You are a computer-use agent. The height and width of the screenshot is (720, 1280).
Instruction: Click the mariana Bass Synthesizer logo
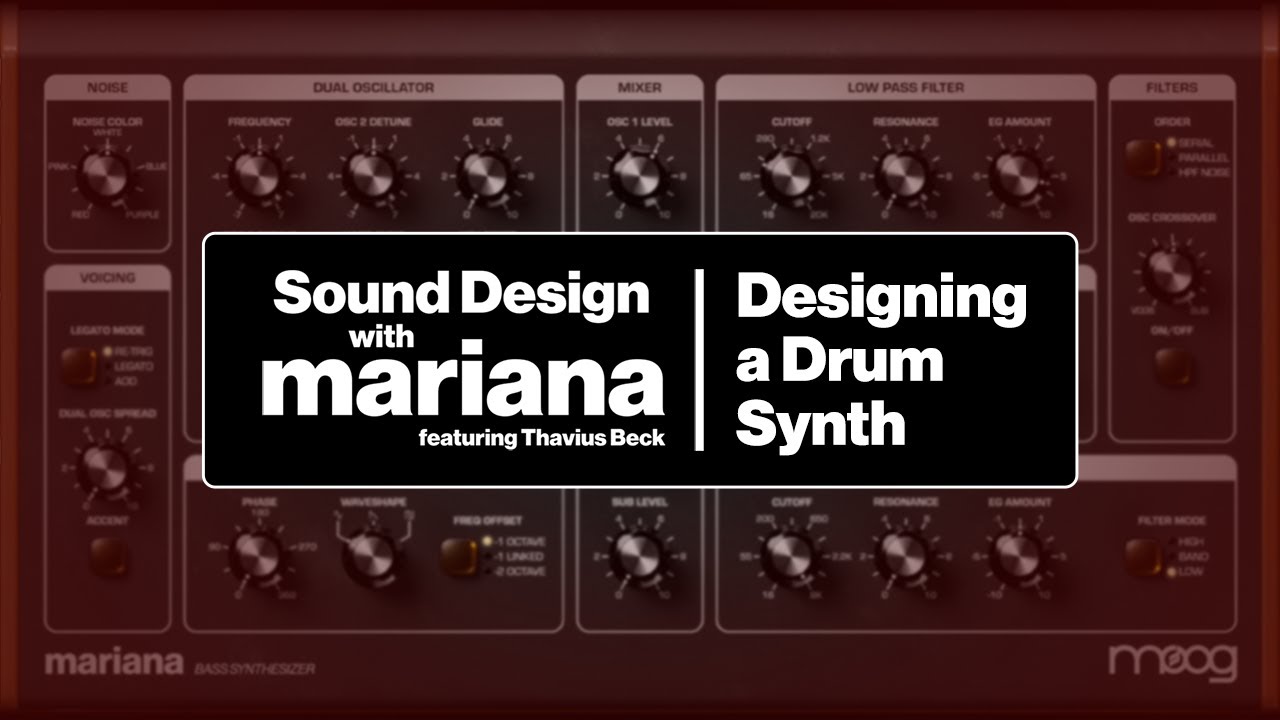(179, 663)
